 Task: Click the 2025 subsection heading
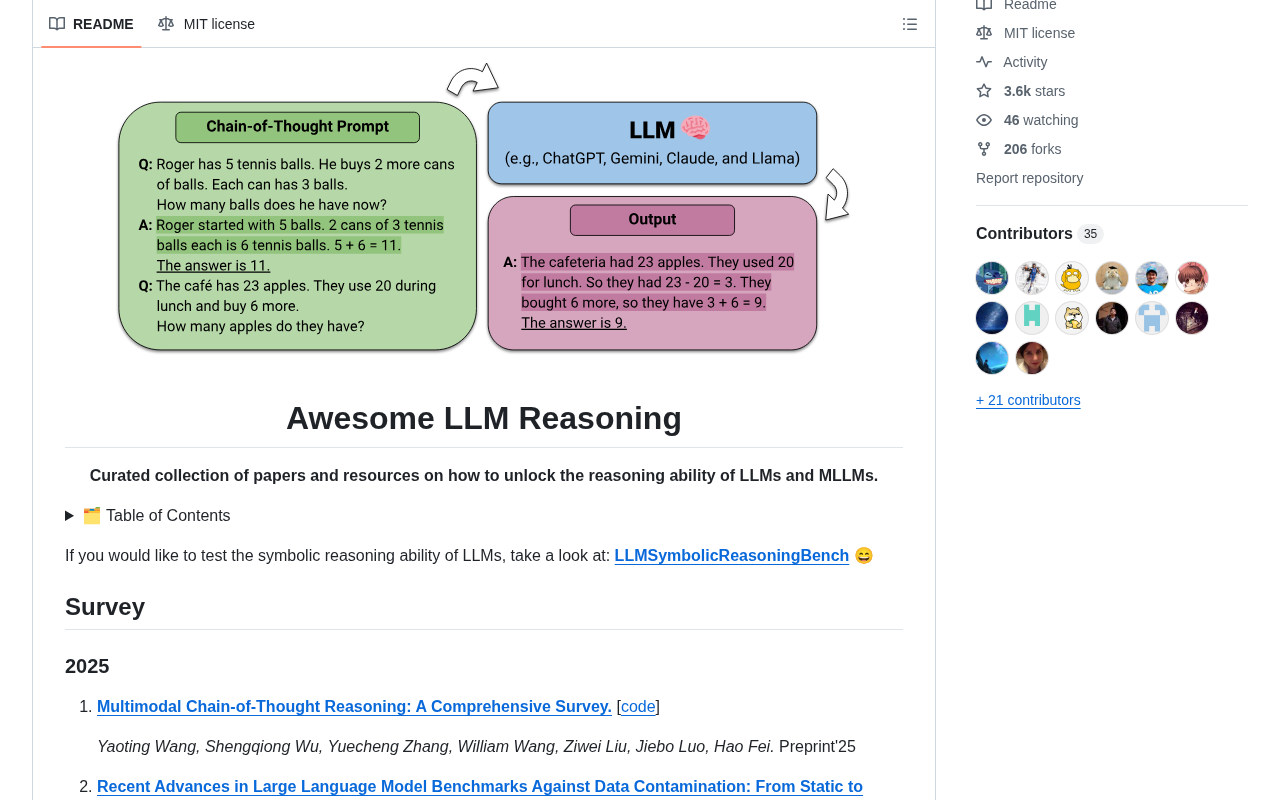point(87,666)
